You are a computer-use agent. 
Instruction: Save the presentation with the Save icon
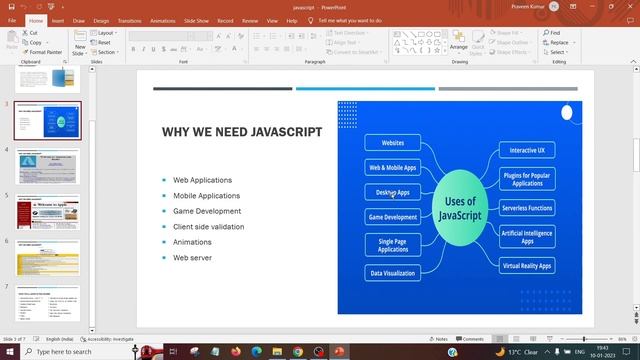11,7
